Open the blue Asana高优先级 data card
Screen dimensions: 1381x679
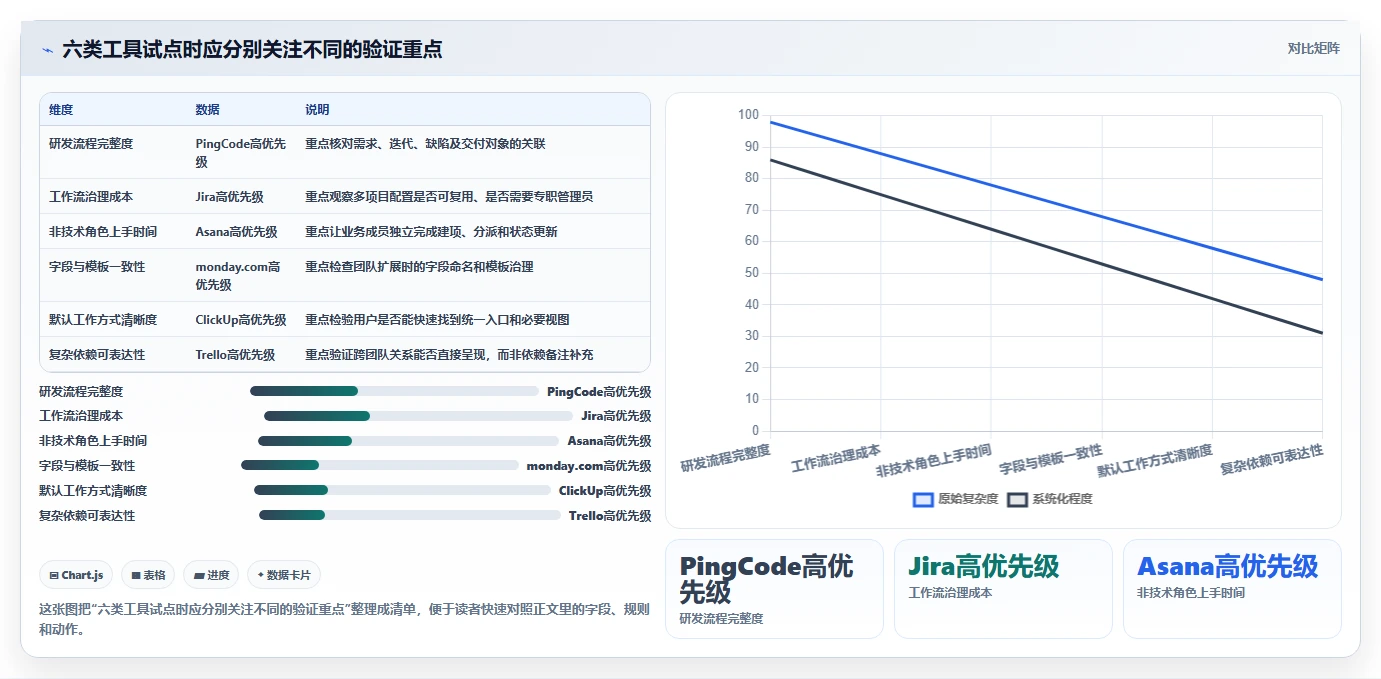1232,589
